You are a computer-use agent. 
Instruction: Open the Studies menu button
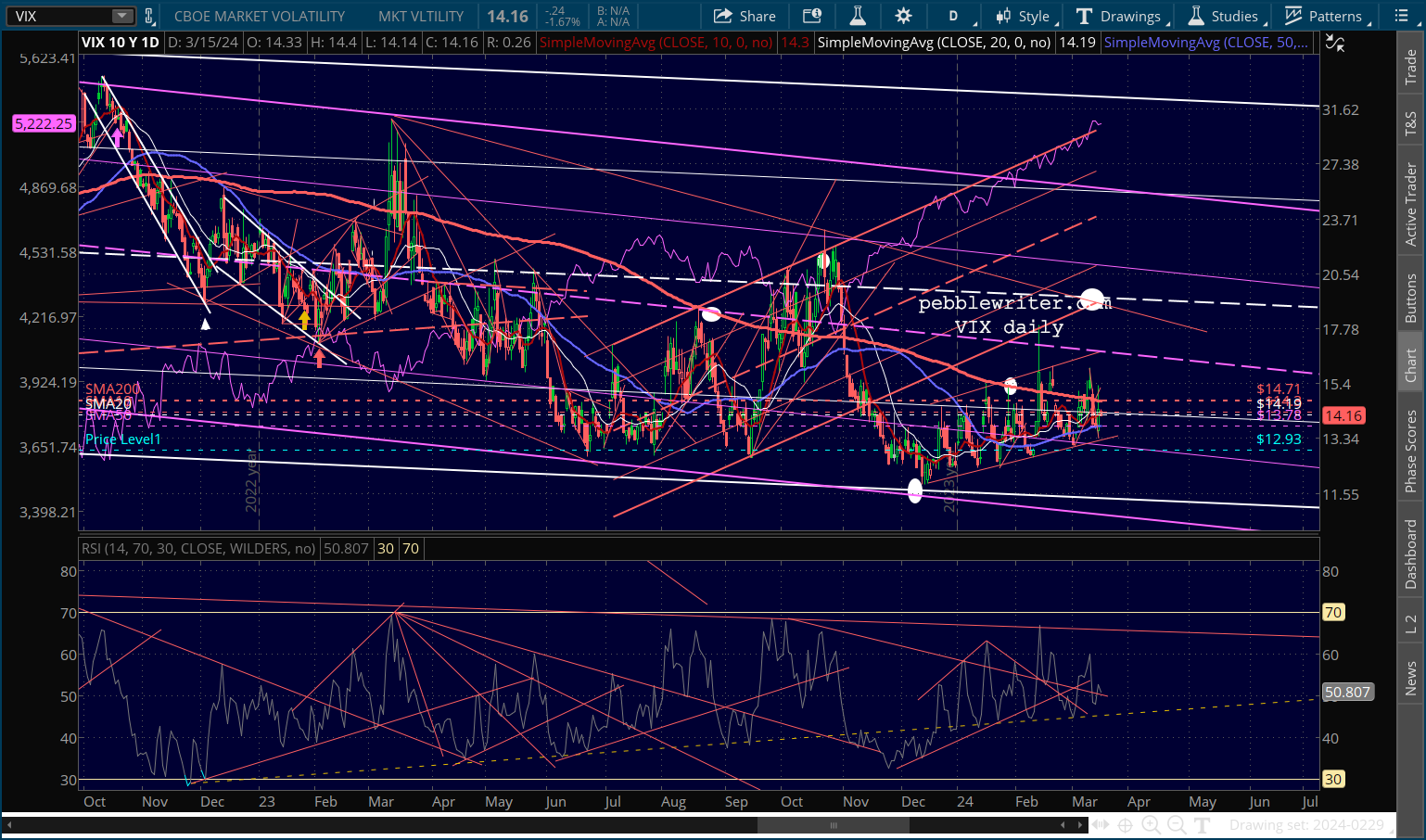pos(1224,16)
